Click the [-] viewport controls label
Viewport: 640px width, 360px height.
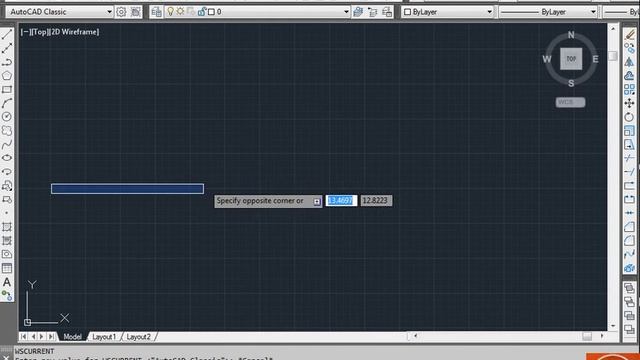[26, 32]
